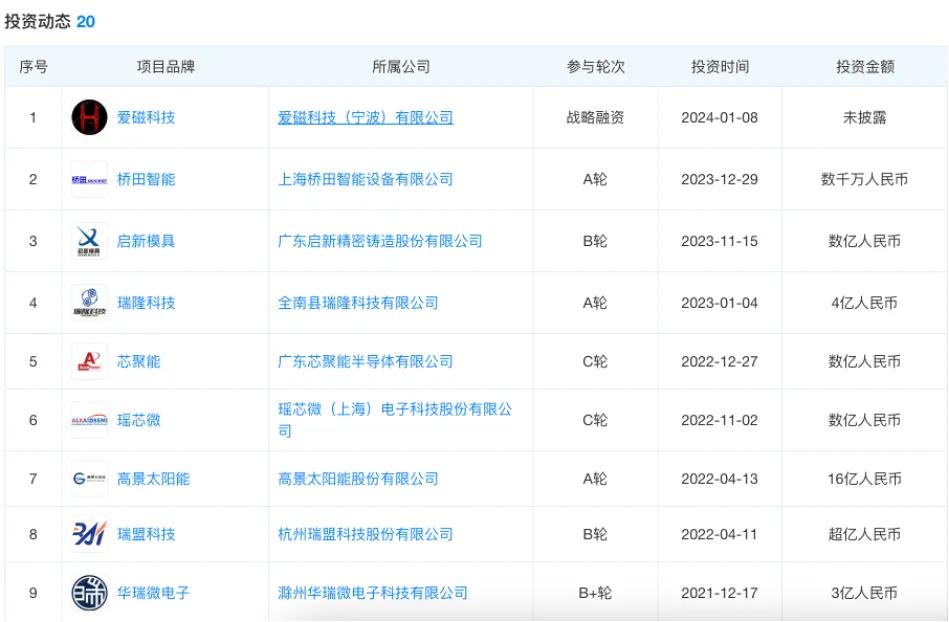
Task: Open the 启新模具 logo thumbnail
Action: pyautogui.click(x=90, y=241)
